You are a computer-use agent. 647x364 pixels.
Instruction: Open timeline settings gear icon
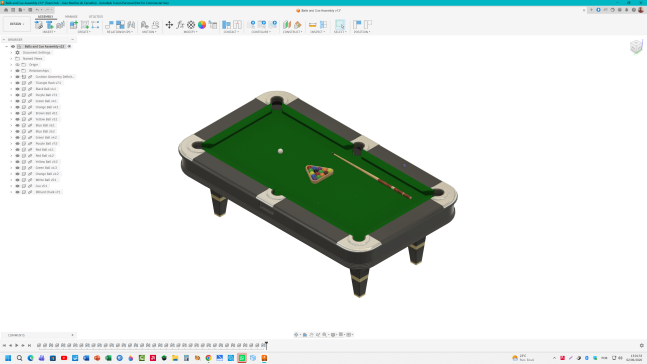click(642, 345)
